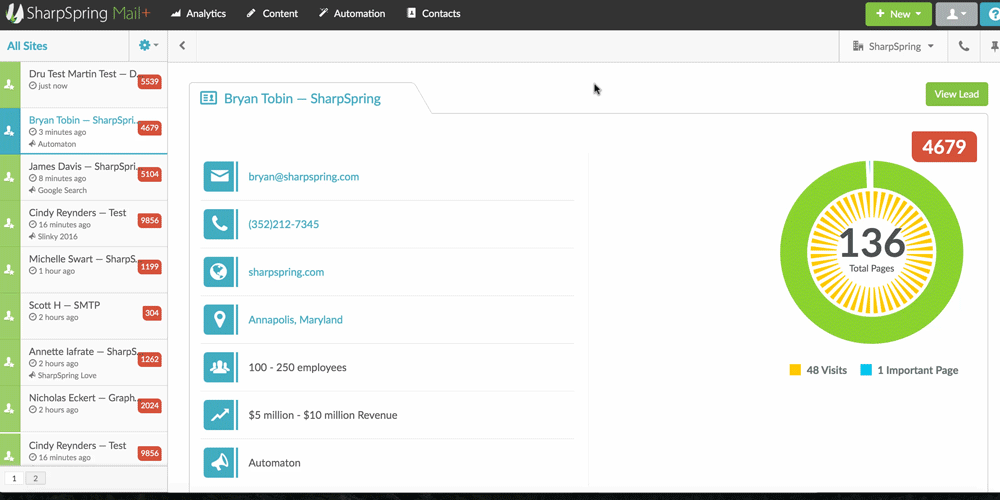
Task: Open the gear settings dropdown
Action: click(148, 46)
